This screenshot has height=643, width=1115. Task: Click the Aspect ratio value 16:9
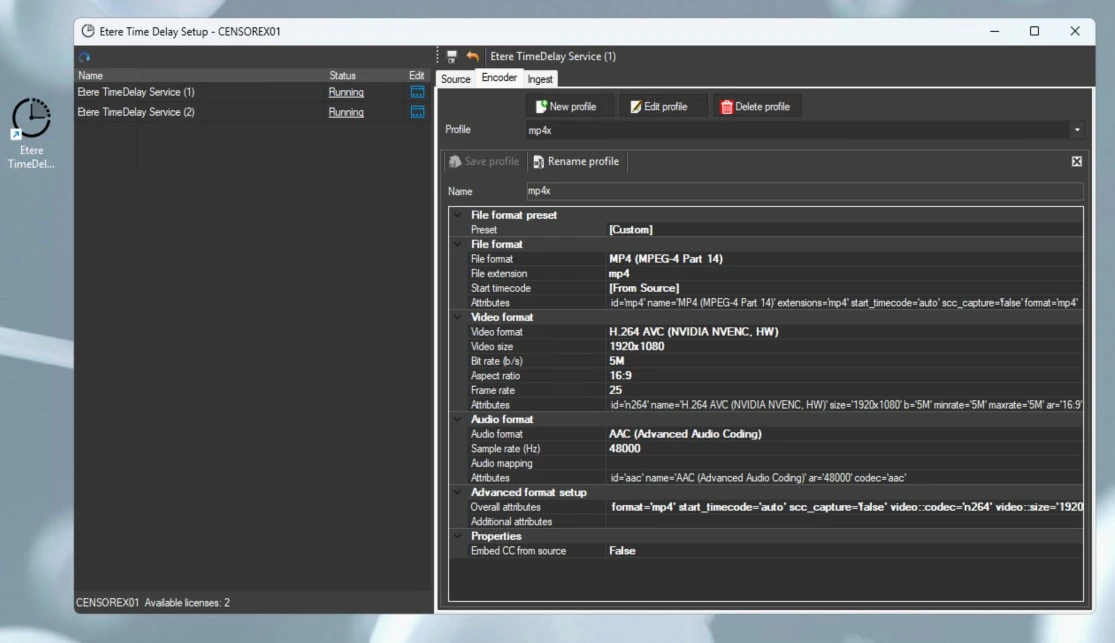620,376
